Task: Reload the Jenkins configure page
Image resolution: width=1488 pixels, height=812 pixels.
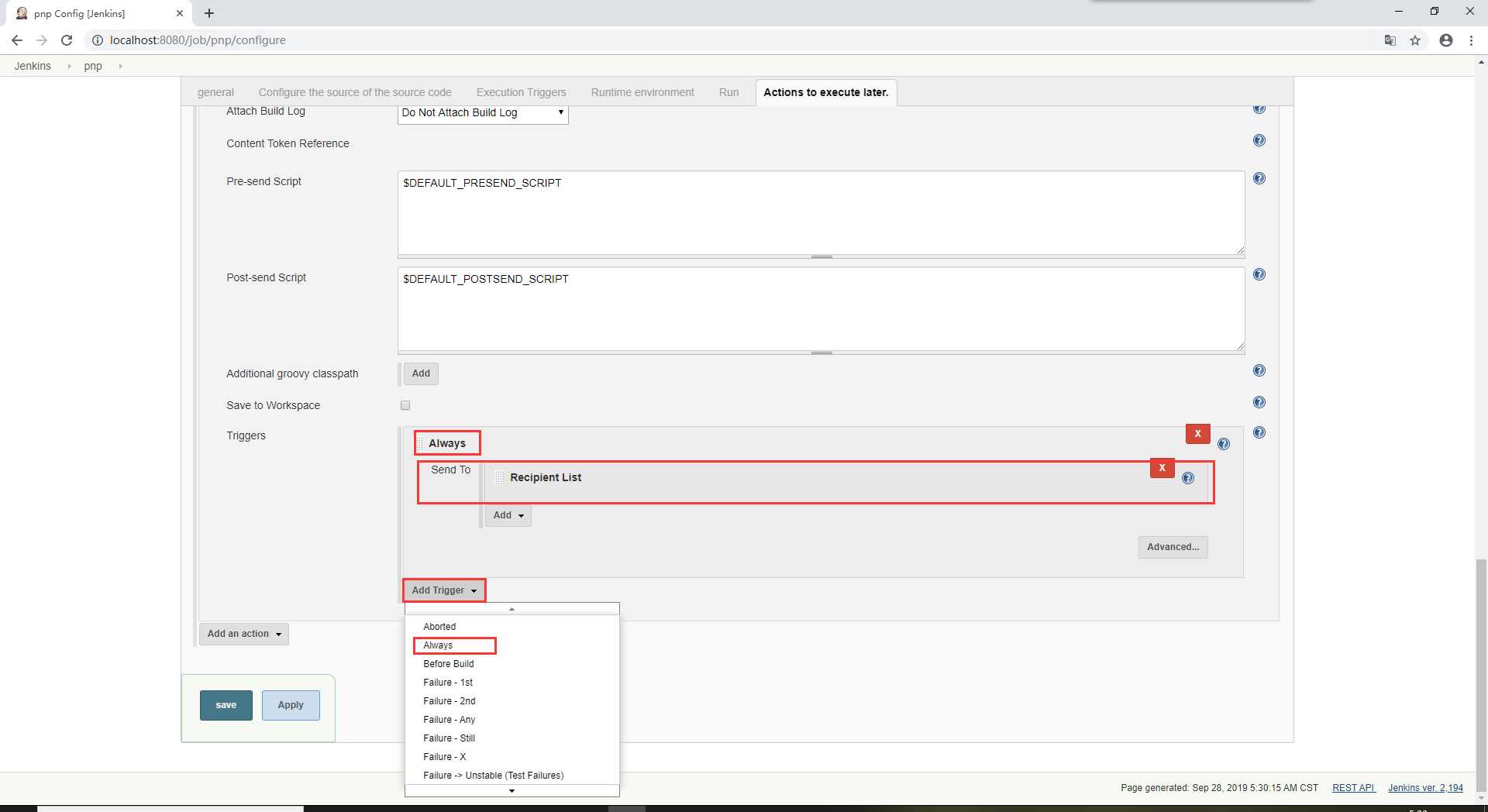Action: point(67,40)
